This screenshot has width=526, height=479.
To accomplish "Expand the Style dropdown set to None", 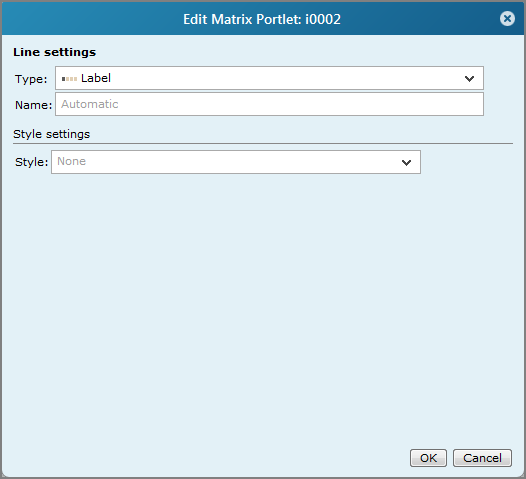I will tap(236, 162).
